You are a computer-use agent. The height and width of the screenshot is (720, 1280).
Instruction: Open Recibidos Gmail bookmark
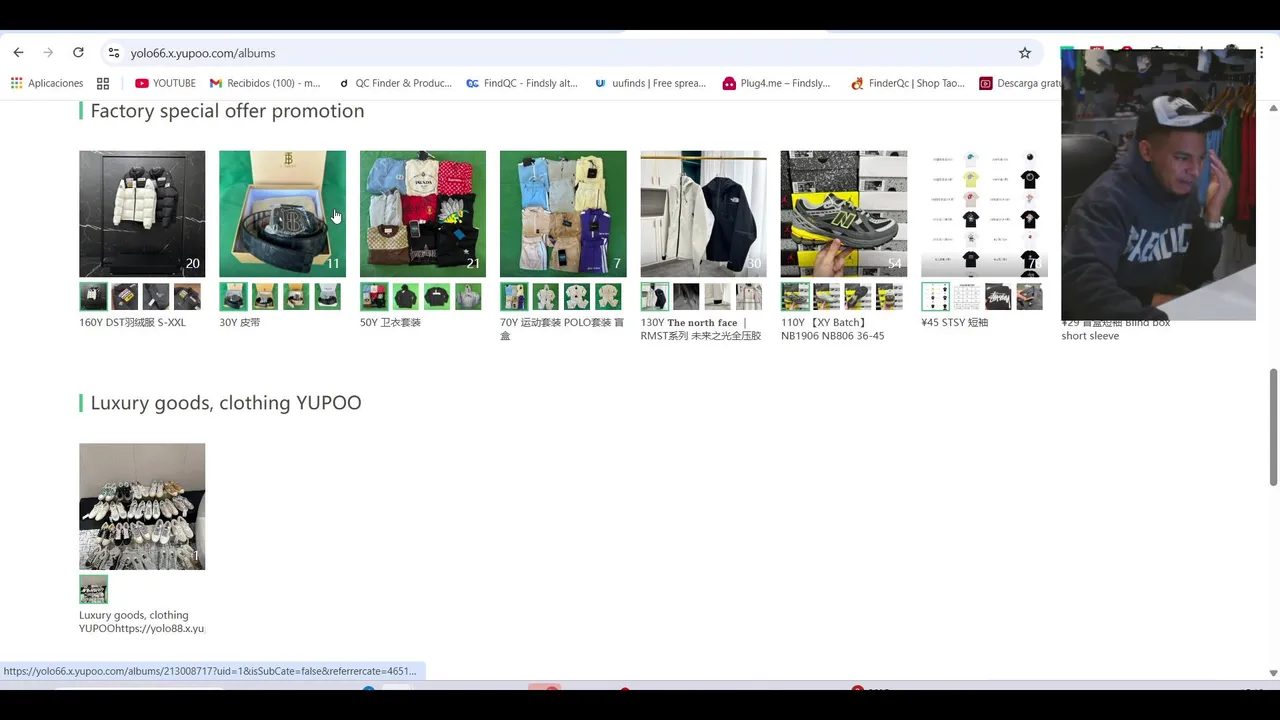[x=265, y=83]
